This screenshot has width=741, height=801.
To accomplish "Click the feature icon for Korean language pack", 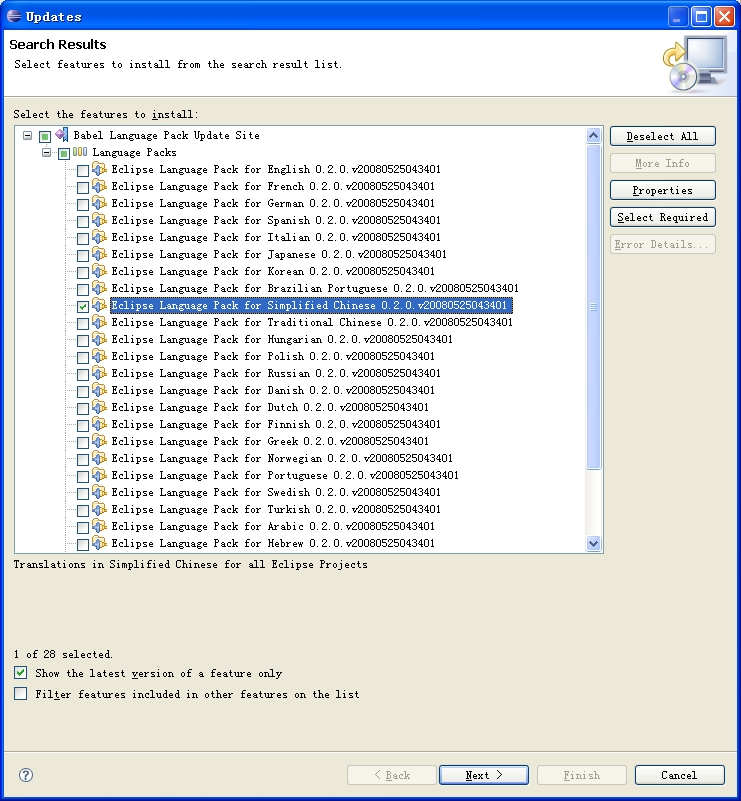I will (100, 271).
